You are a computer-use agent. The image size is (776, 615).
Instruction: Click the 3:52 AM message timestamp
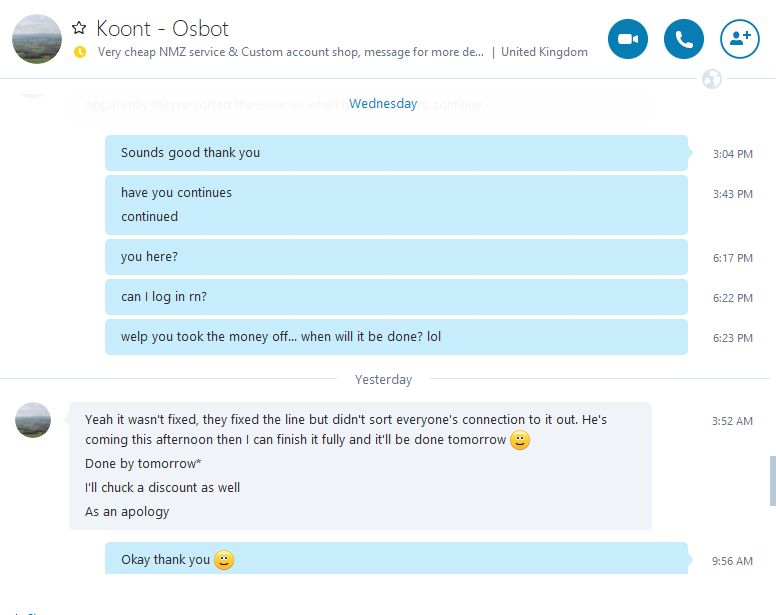click(x=732, y=421)
